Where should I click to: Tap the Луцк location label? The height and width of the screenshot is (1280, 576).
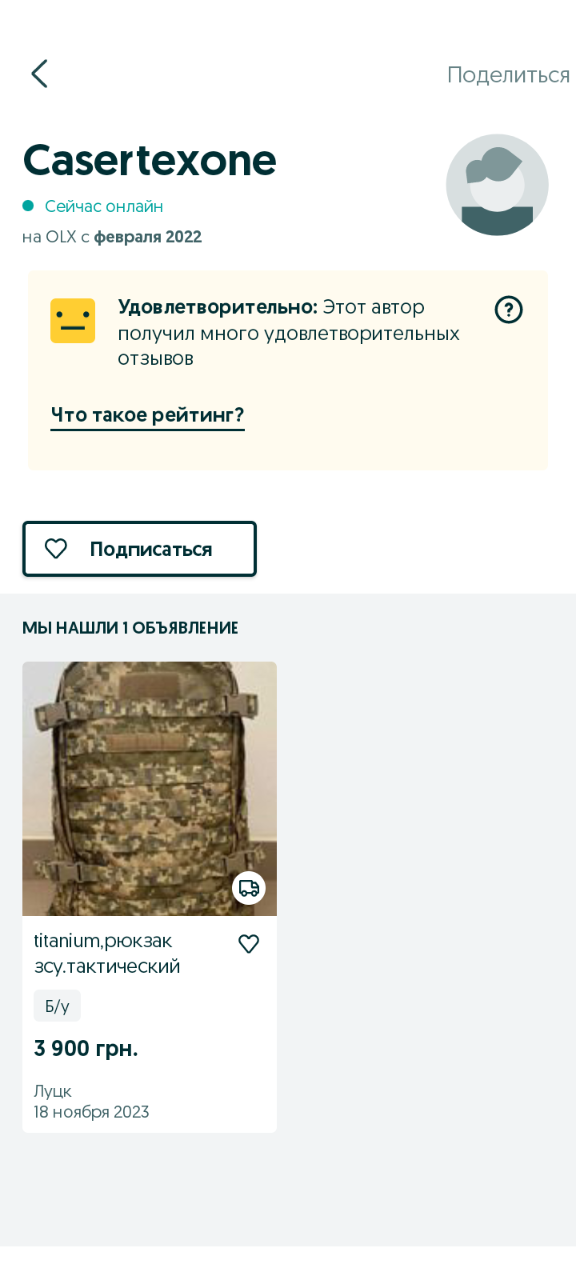pos(53,1091)
